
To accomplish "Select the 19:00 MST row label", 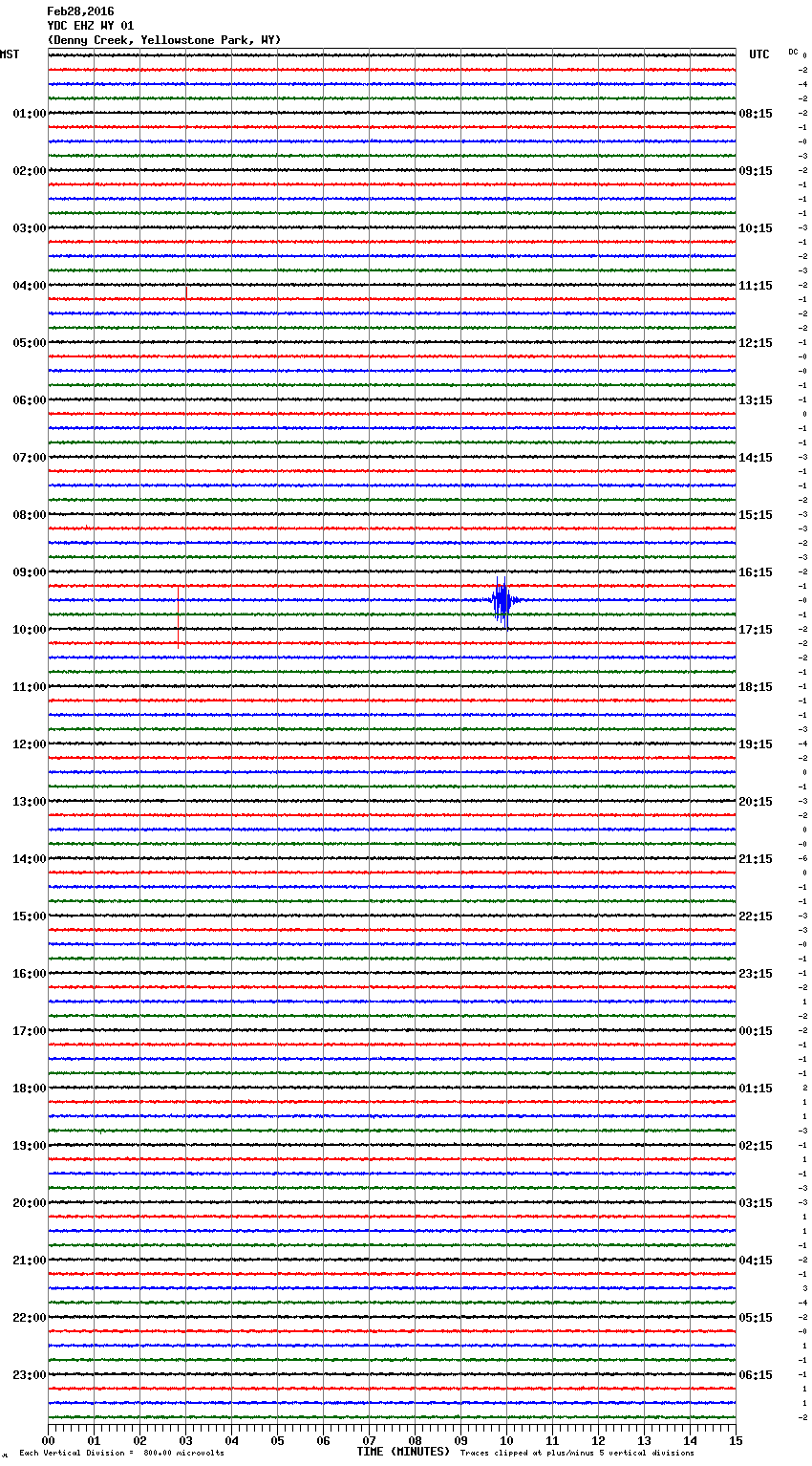I will click(x=29, y=1146).
